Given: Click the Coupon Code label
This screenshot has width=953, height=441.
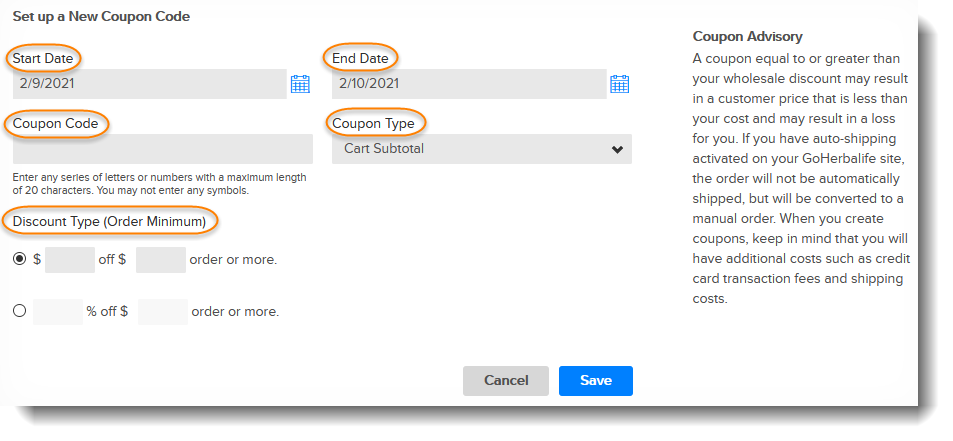Looking at the screenshot, I should (x=55, y=124).
